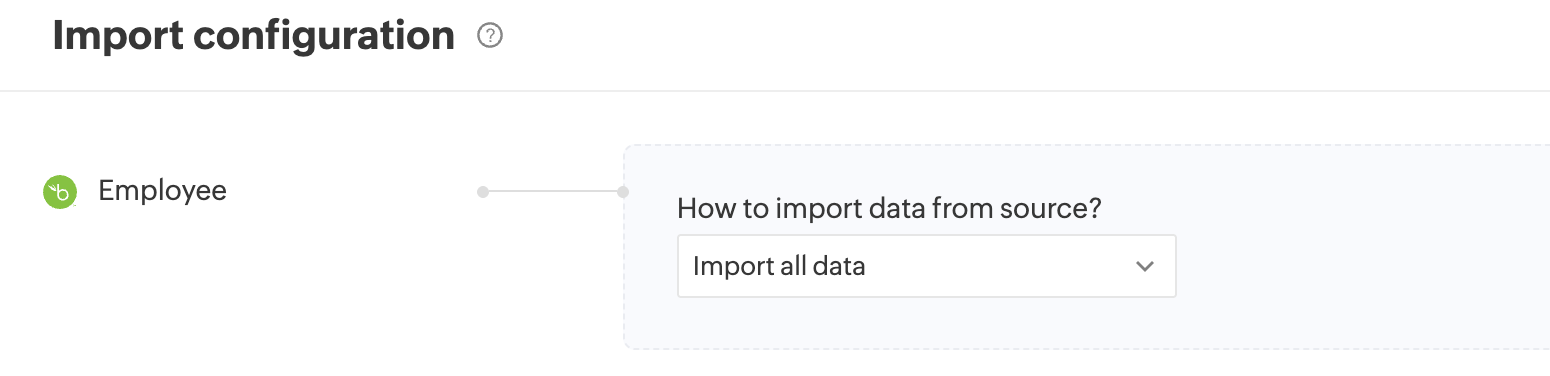The height and width of the screenshot is (376, 1550).
Task: Click blank space right of the dropdown
Action: click(x=1360, y=266)
